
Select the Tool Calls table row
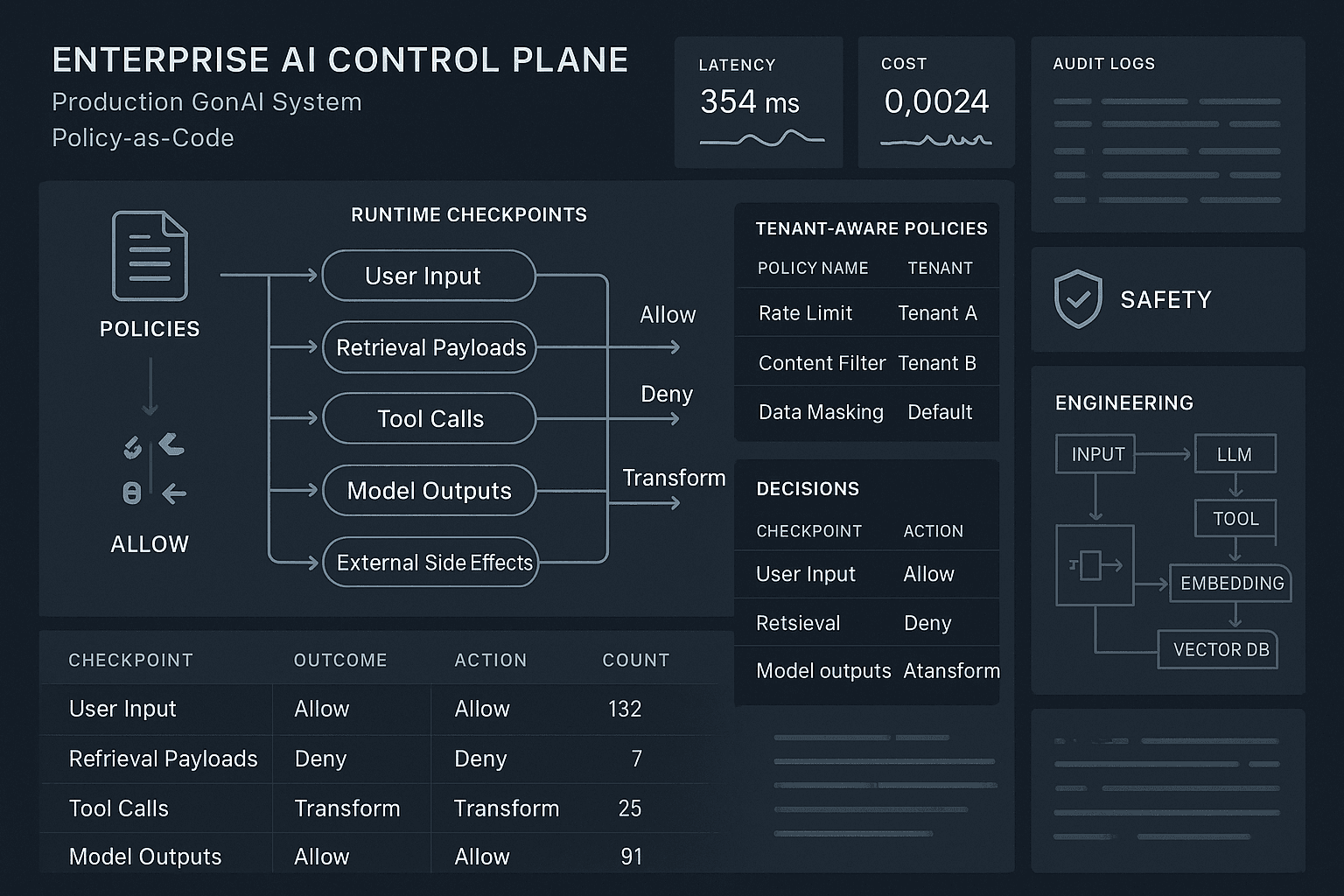(374, 808)
